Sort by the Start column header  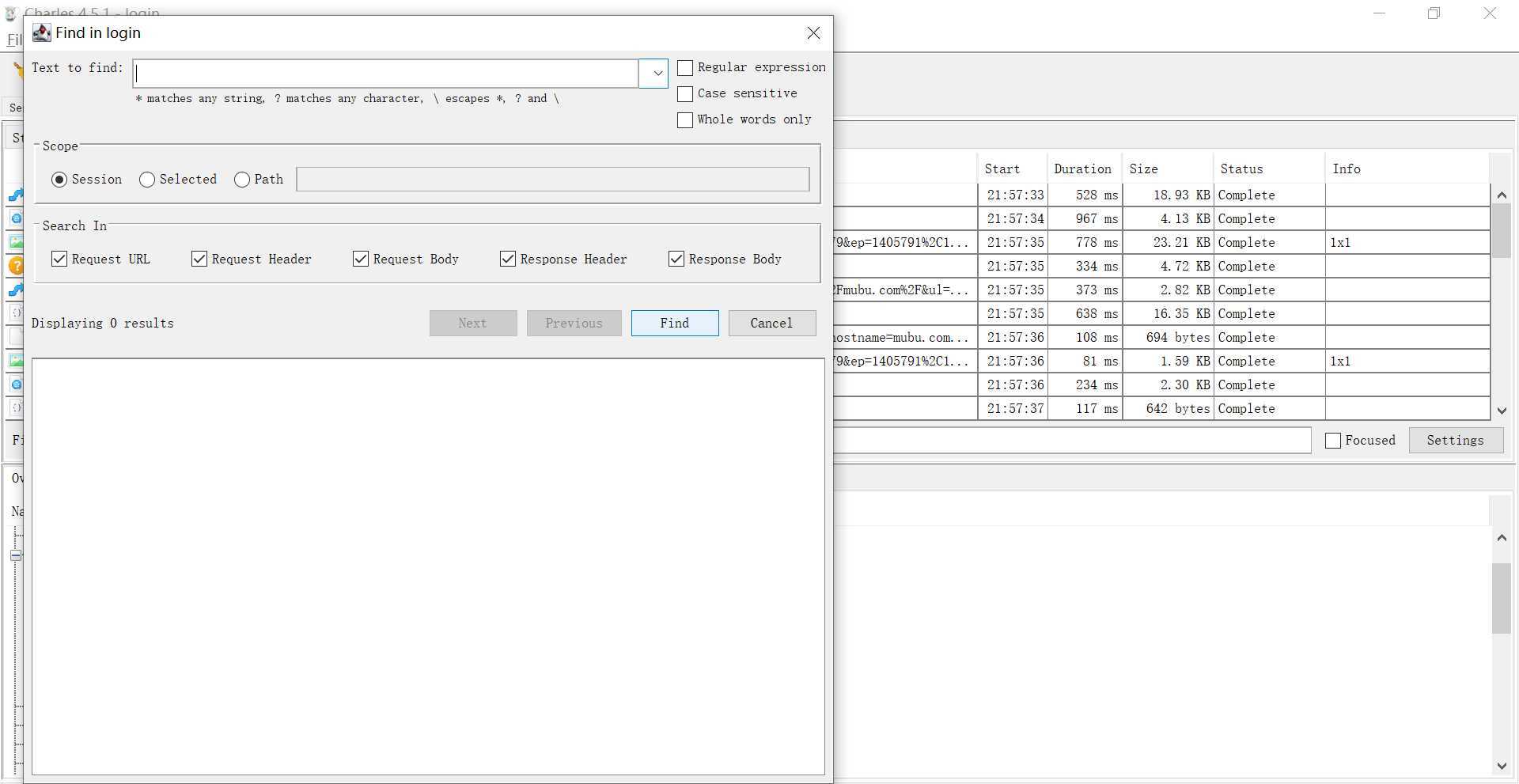(1013, 169)
